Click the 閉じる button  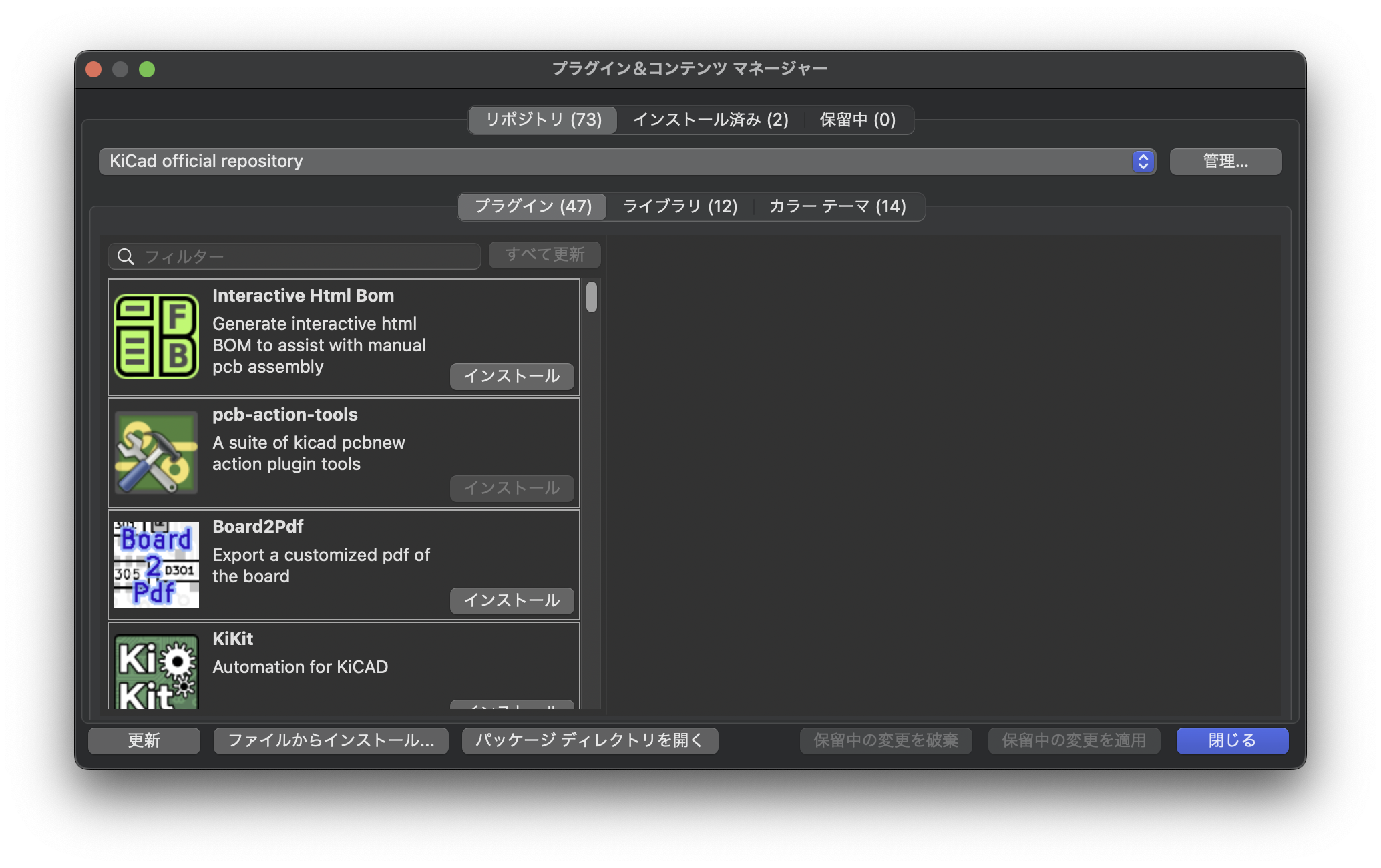(x=1232, y=740)
